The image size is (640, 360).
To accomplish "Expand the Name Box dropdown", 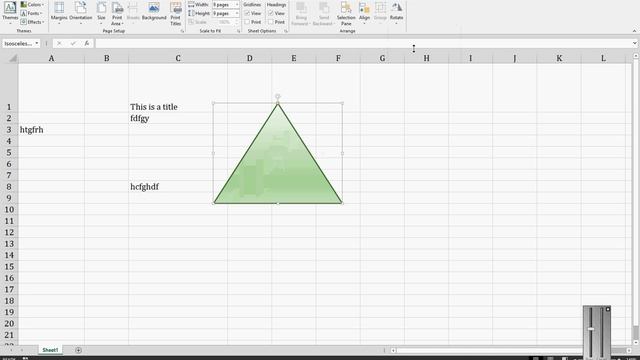I will point(37,43).
